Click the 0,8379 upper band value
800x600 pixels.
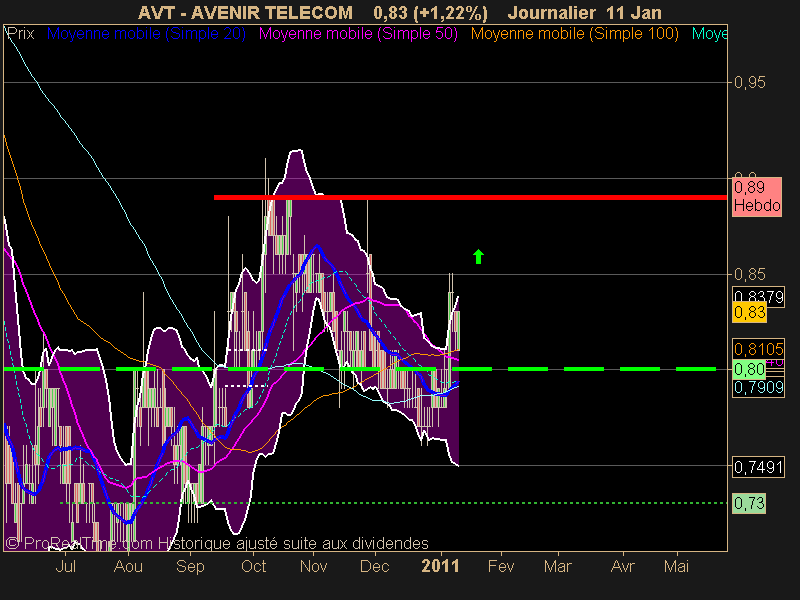(x=758, y=296)
